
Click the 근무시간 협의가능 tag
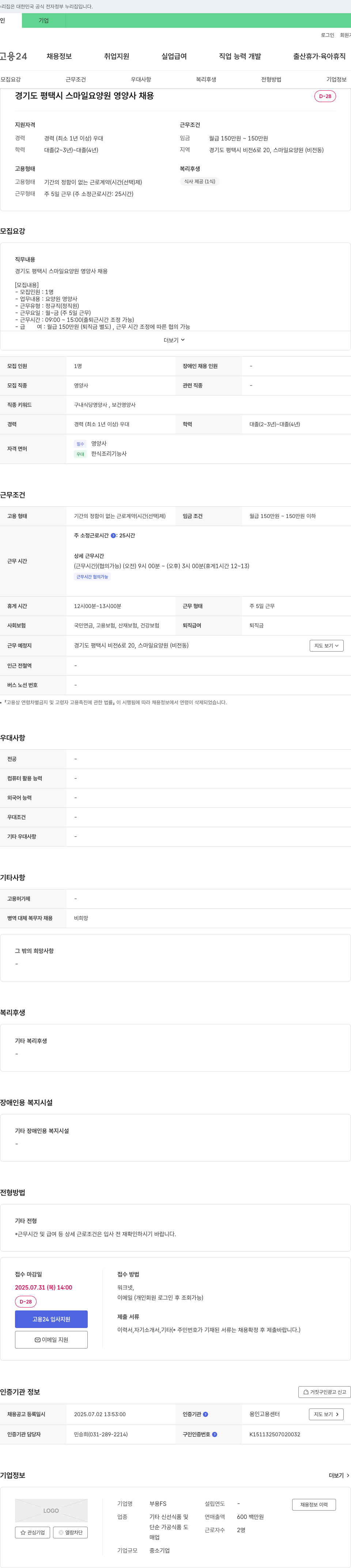coord(92,577)
